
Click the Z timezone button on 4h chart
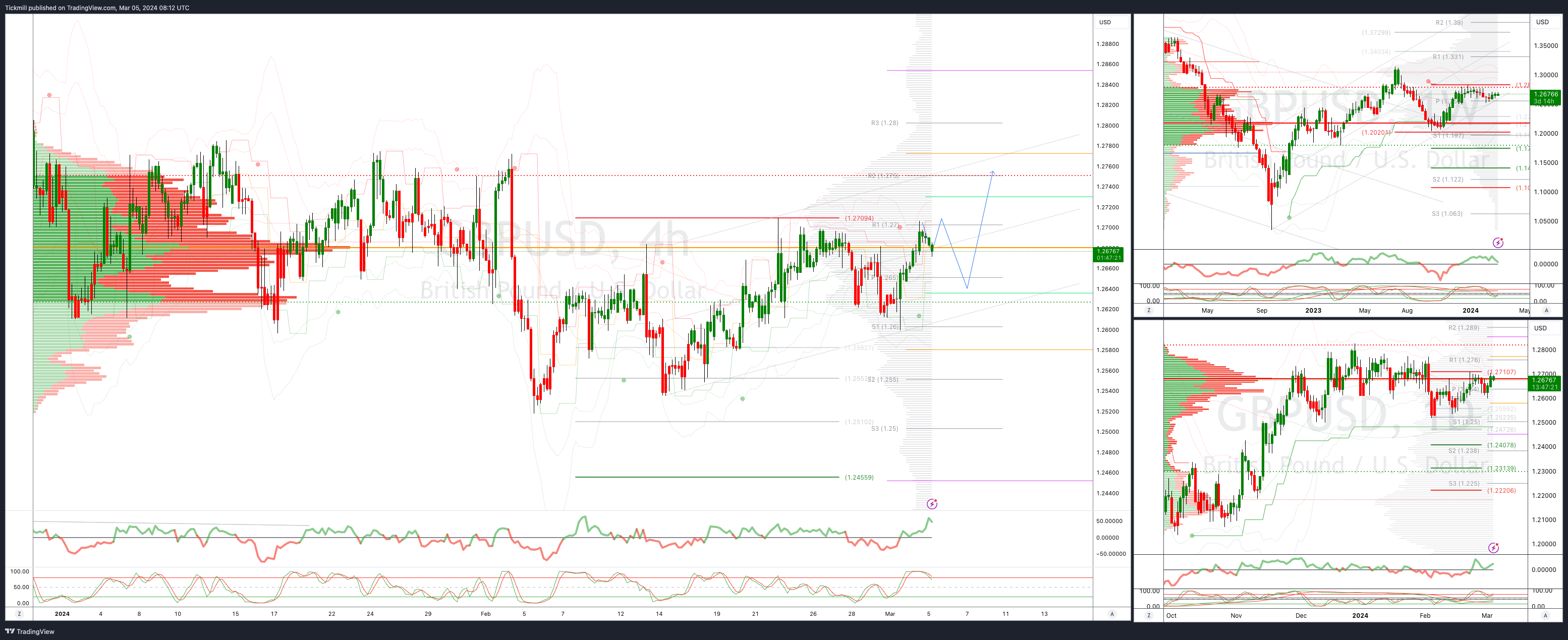19,614
